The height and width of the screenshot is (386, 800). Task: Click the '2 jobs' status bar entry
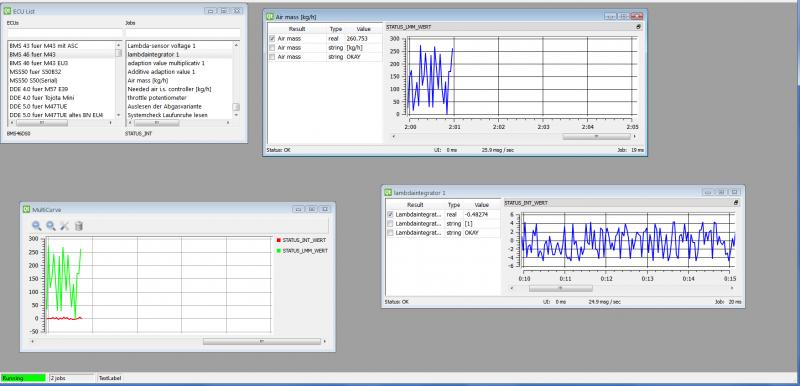(71, 378)
